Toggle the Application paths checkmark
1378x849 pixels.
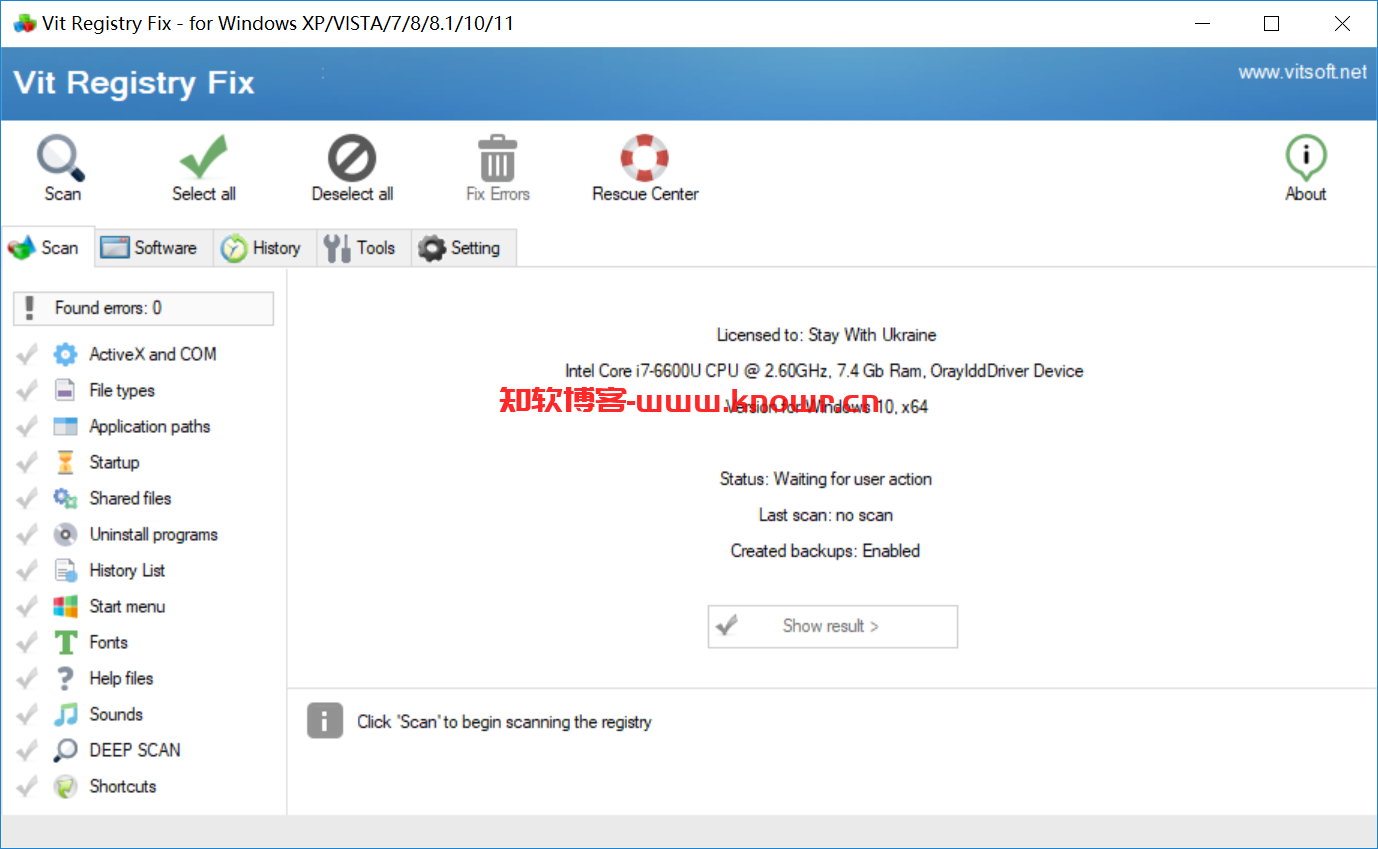click(28, 426)
